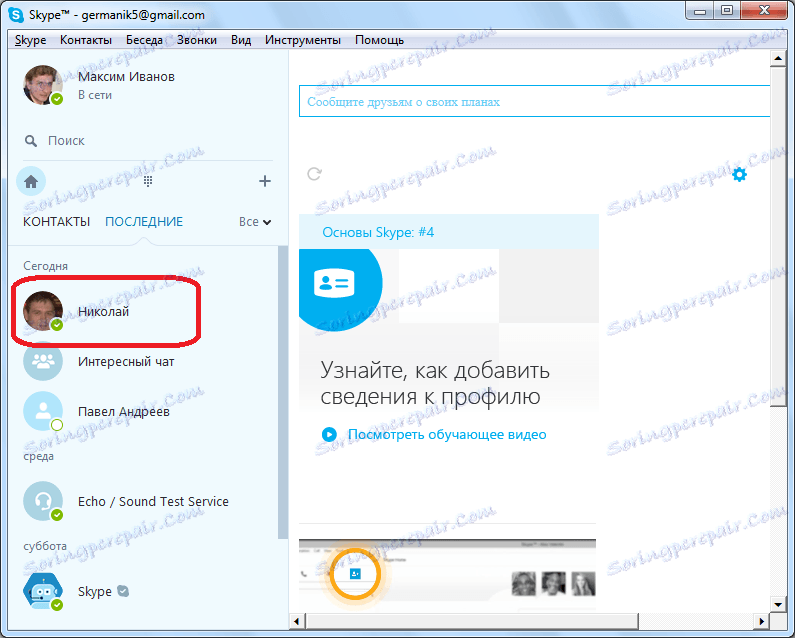Click Николай's avatar picture

click(x=43, y=311)
